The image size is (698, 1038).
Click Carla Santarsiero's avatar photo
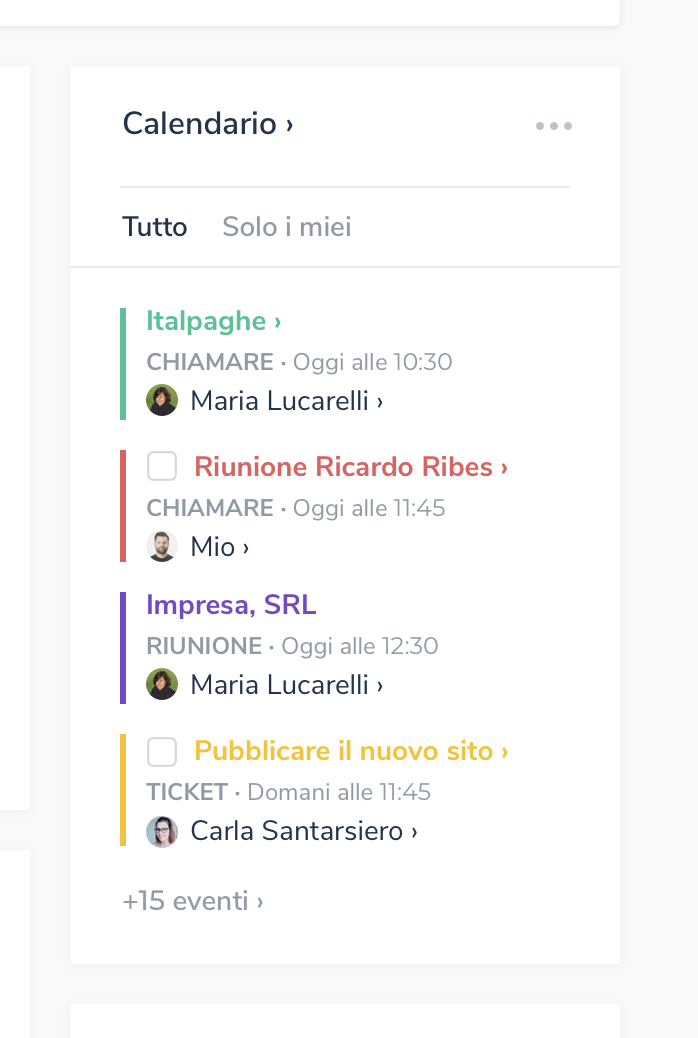tap(162, 831)
